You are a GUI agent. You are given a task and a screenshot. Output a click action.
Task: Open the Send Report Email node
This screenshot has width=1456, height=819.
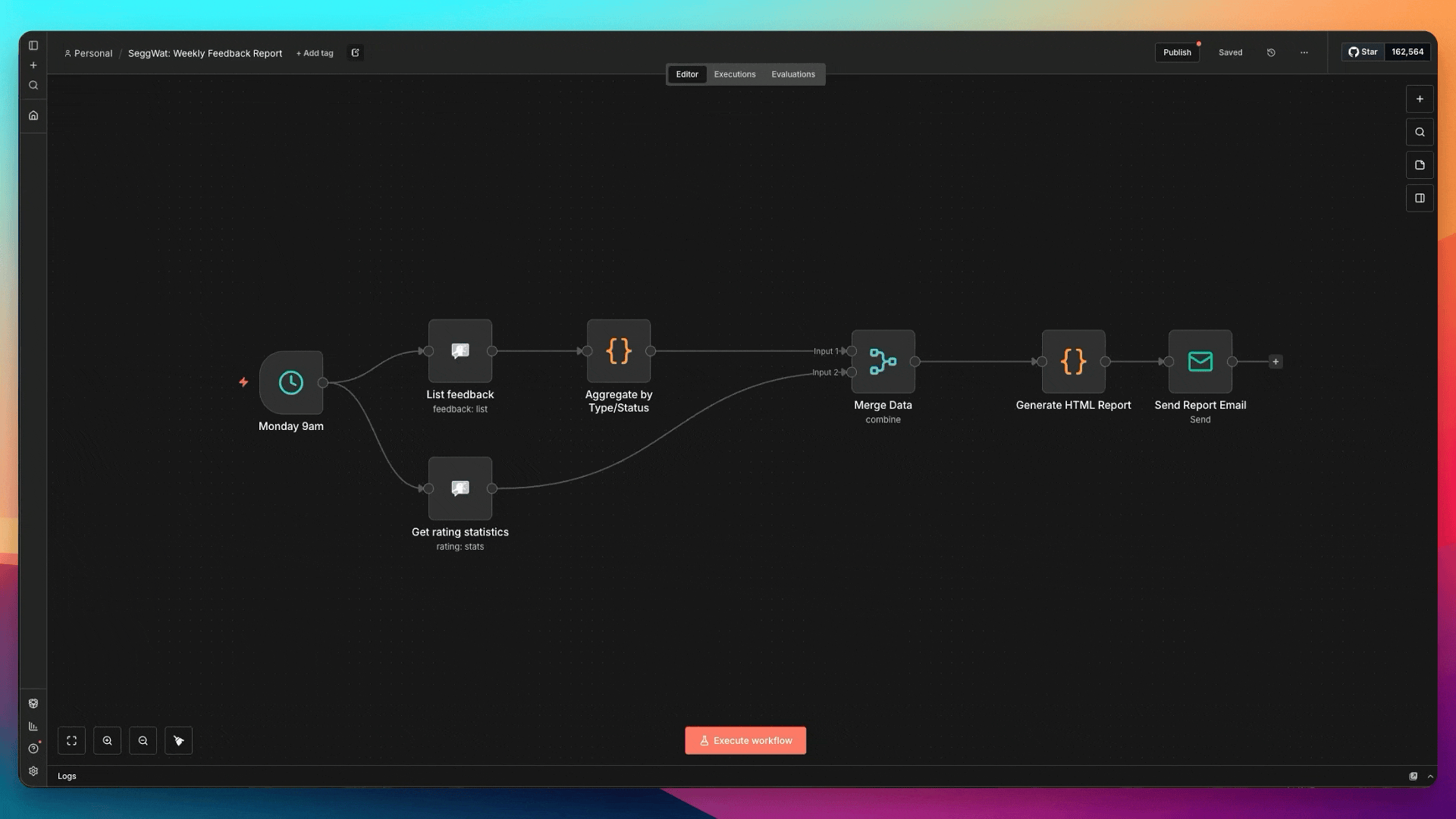(x=1200, y=362)
